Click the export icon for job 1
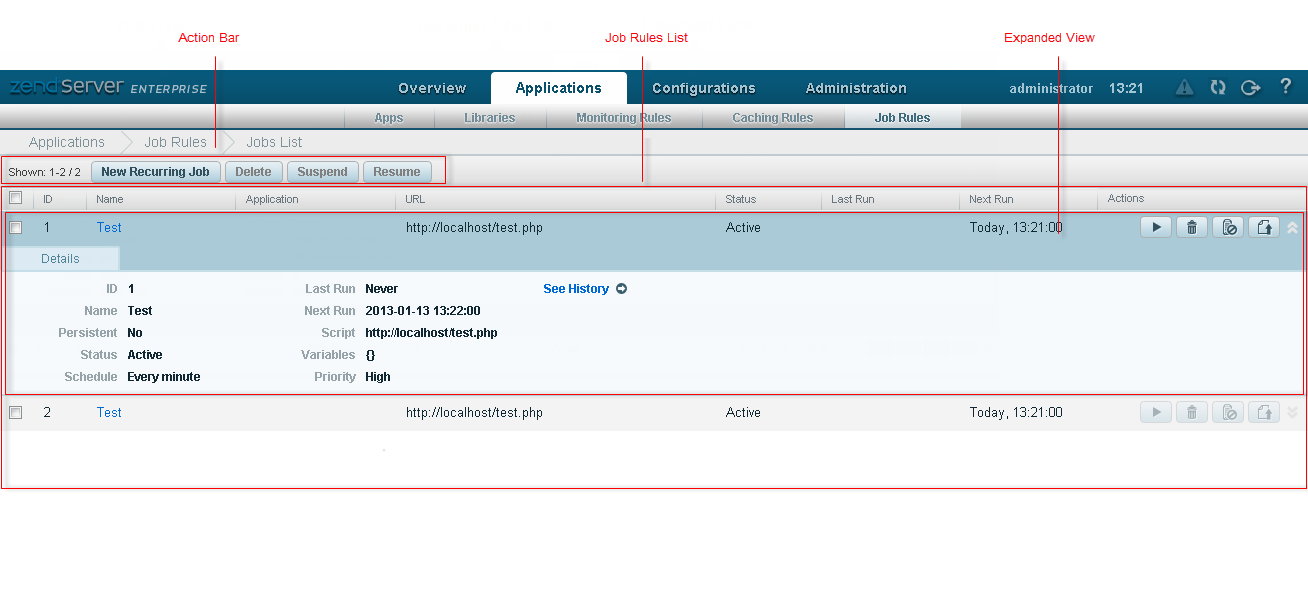This screenshot has width=1308, height=607. [1264, 228]
